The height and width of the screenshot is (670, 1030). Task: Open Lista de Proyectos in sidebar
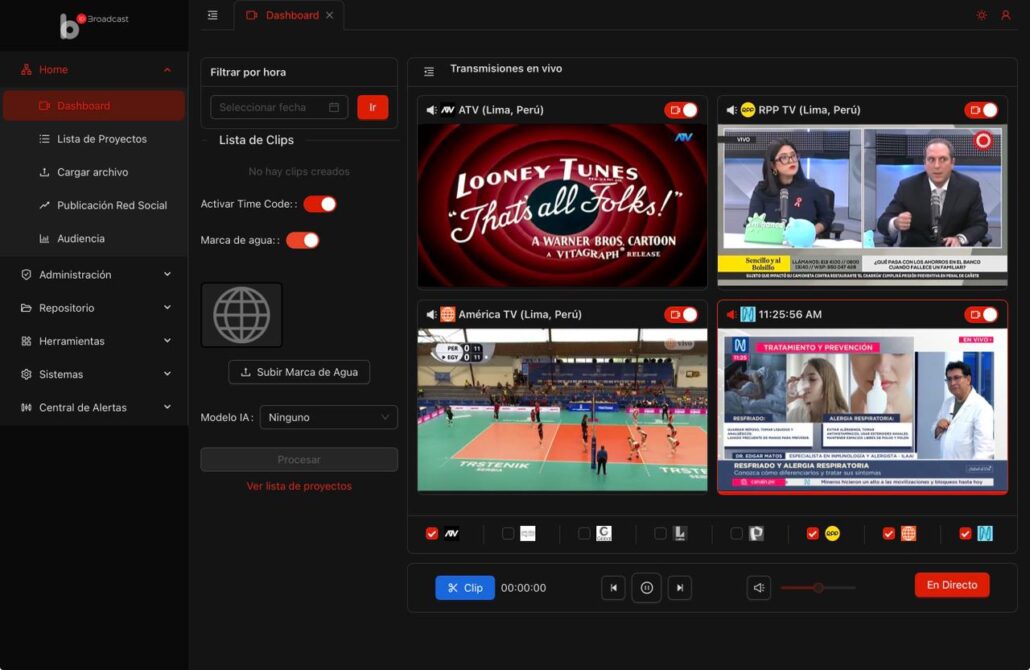pos(101,139)
